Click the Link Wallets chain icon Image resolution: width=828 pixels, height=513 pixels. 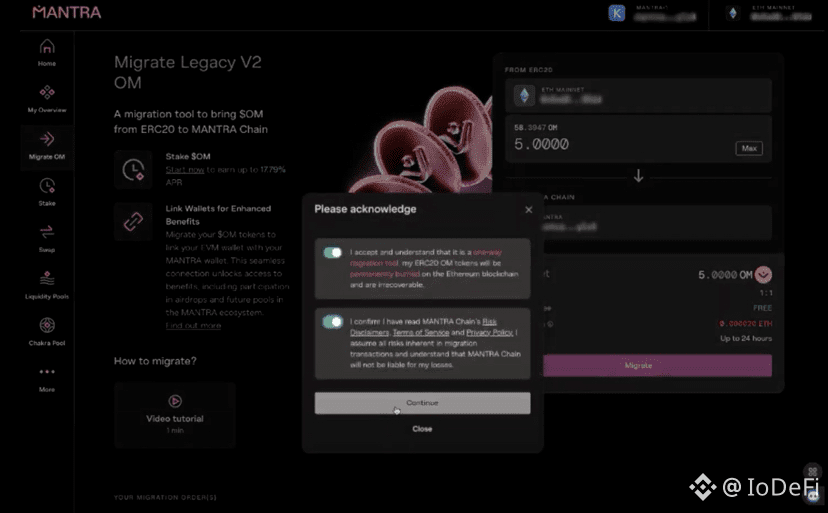point(133,221)
